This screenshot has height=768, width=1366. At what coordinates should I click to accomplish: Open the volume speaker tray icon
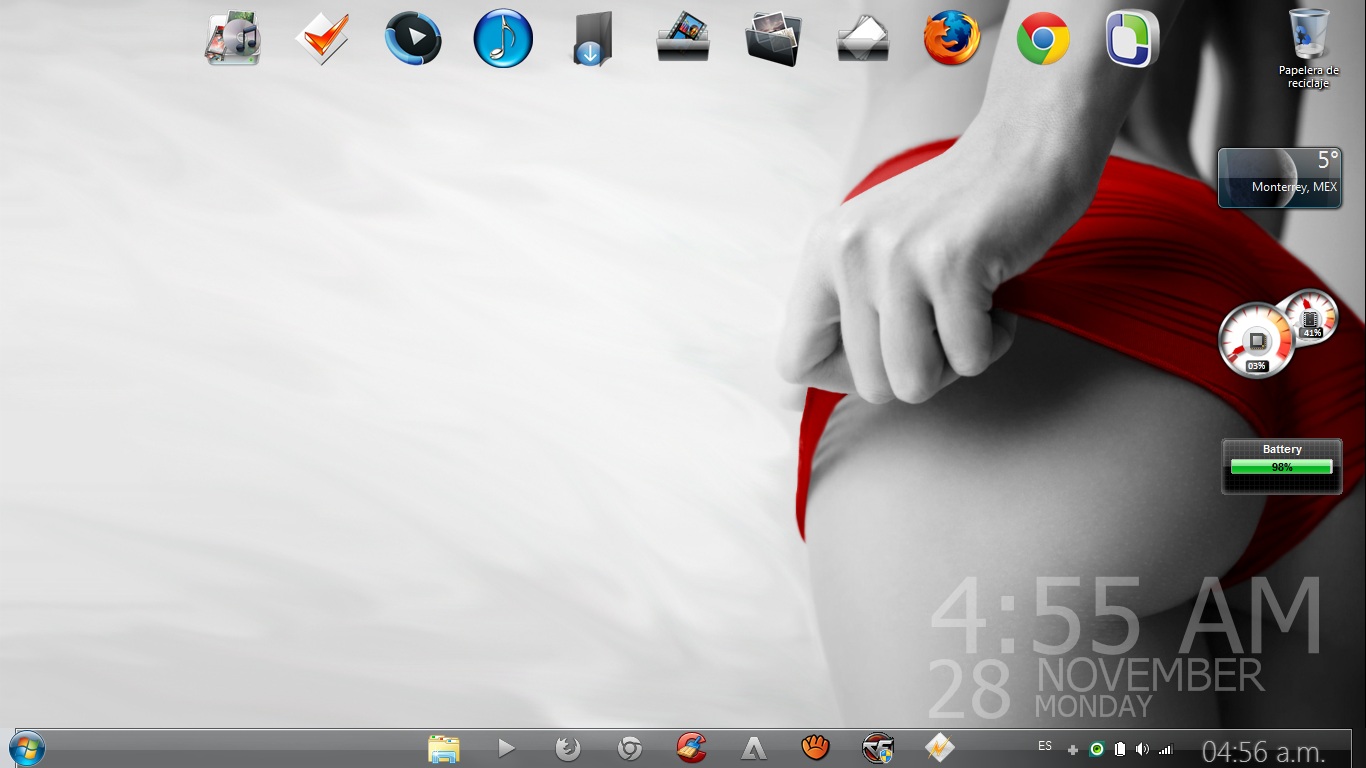tap(1143, 749)
